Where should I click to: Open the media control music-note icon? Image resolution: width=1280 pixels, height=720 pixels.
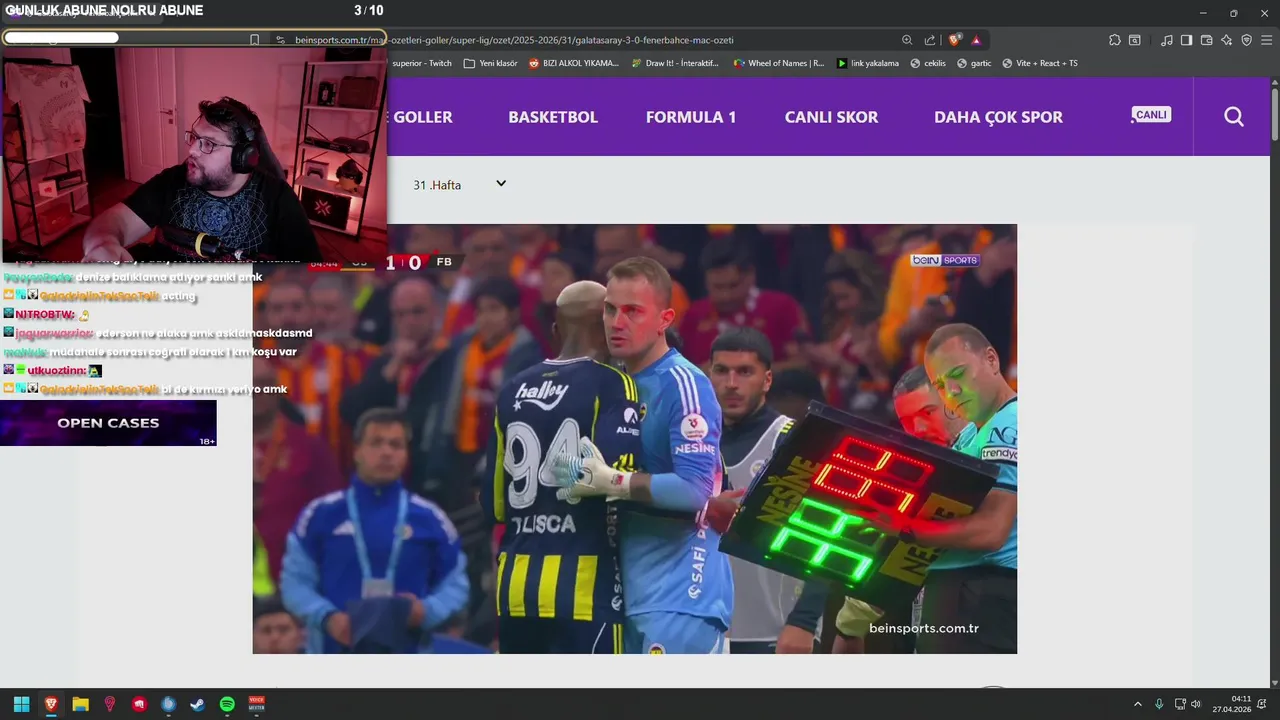[x=1167, y=40]
